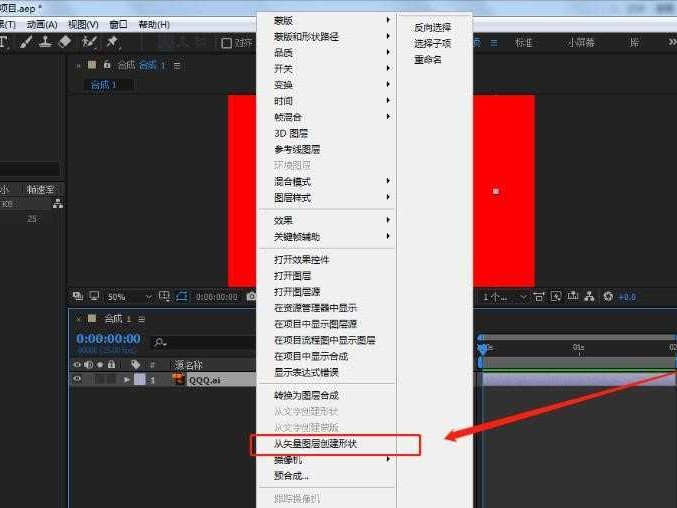Toggle visibility eye for QQQ.ai layer
677x508 pixels.
(x=77, y=379)
